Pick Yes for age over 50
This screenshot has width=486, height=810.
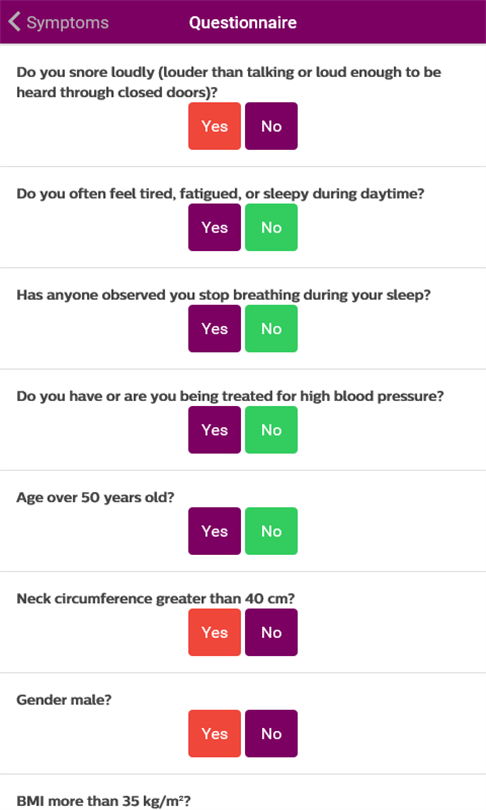(x=214, y=531)
